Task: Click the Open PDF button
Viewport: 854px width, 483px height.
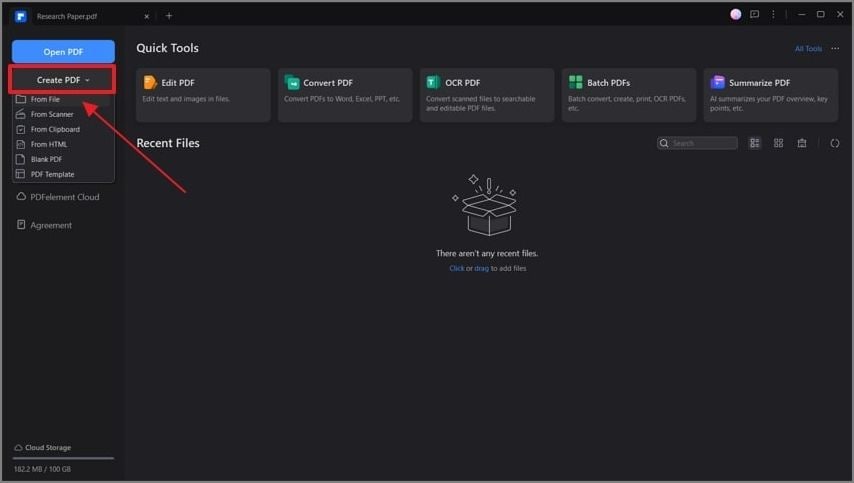Action: click(x=63, y=52)
